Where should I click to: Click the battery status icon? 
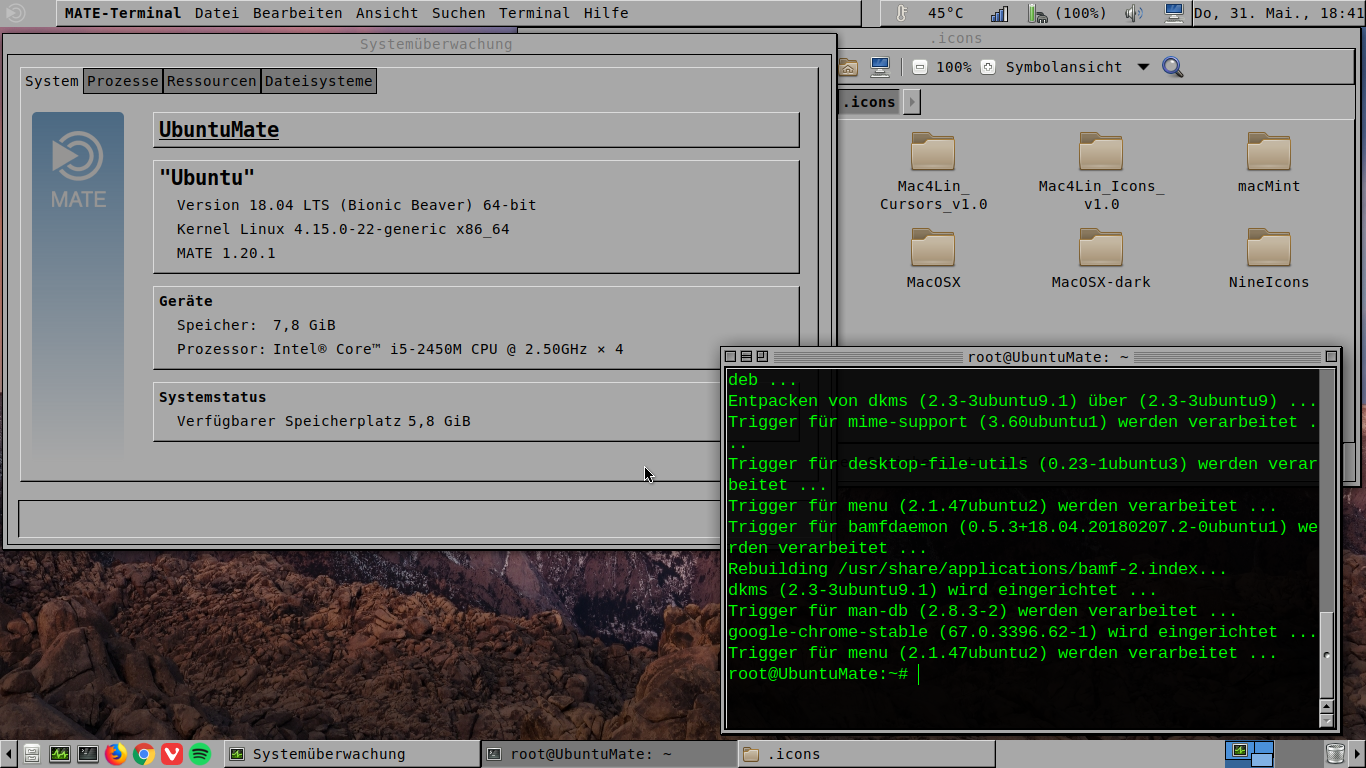click(1037, 13)
